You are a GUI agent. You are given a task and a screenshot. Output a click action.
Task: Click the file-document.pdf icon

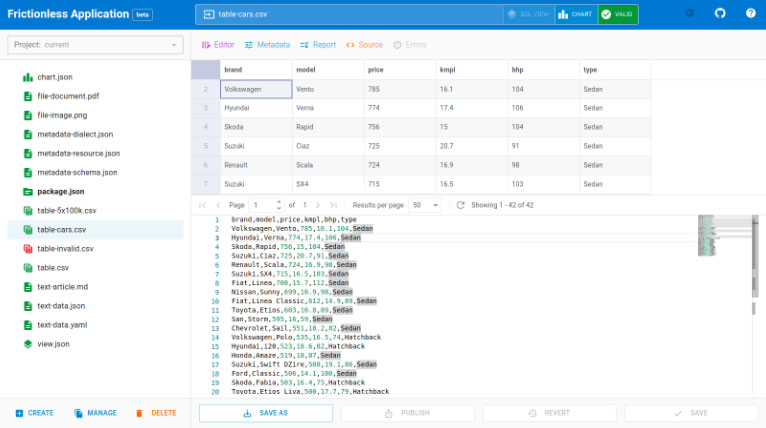[x=28, y=96]
